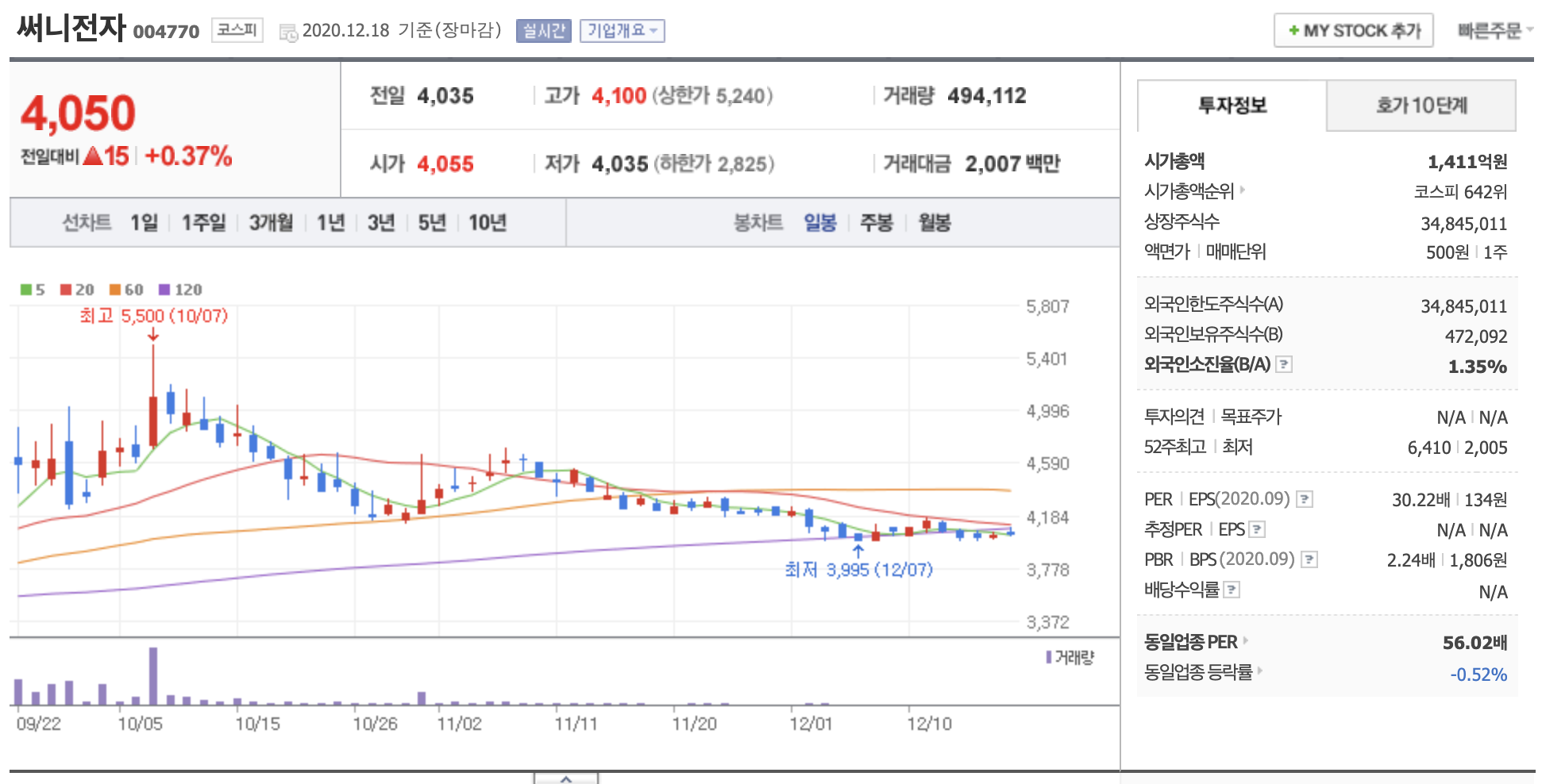The width and height of the screenshot is (1542, 784).
Task: Click the MY STOCK 추가 button
Action: click(x=1354, y=31)
